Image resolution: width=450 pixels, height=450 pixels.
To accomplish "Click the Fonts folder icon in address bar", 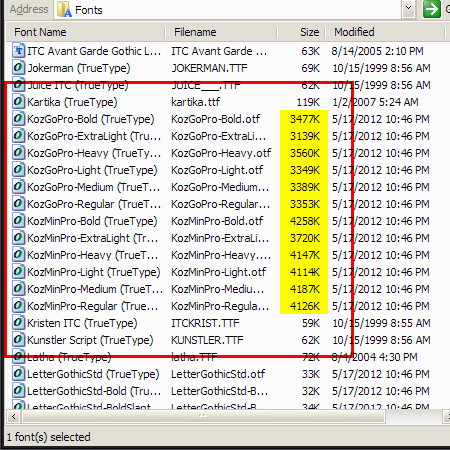I will [x=64, y=9].
